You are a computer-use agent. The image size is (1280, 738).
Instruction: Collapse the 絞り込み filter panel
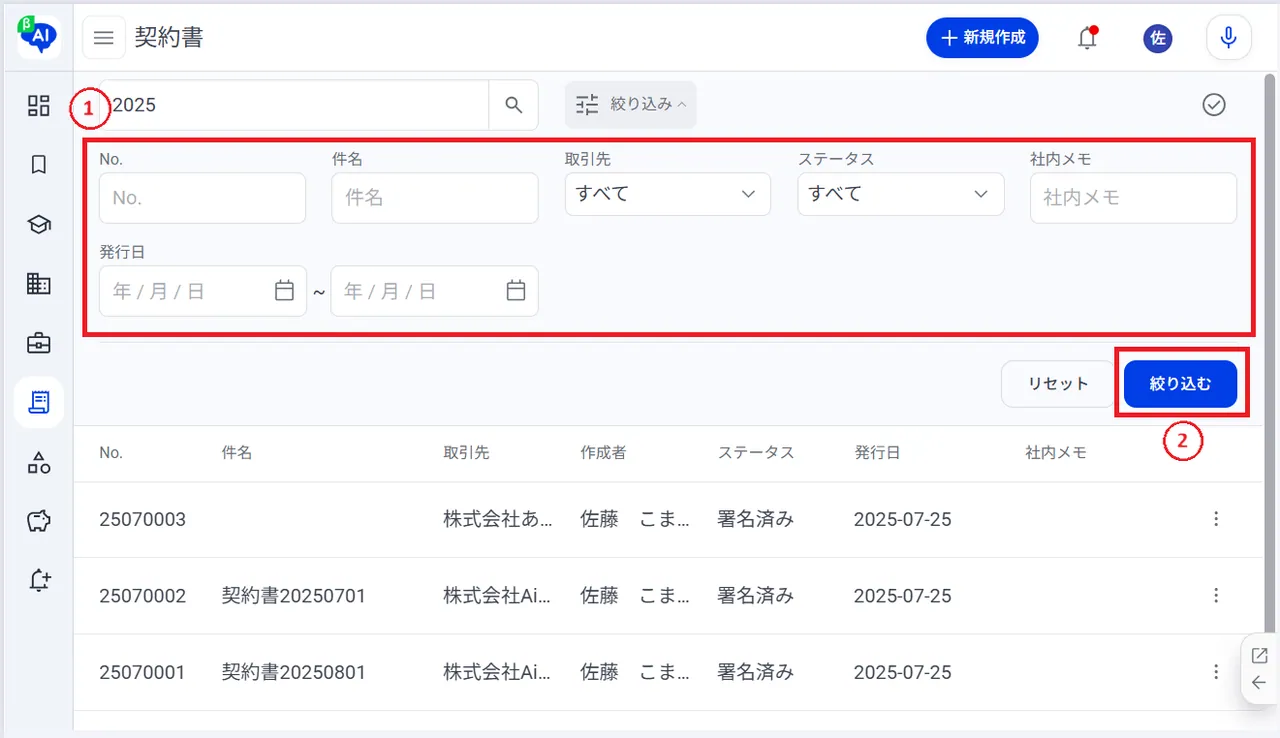(631, 104)
